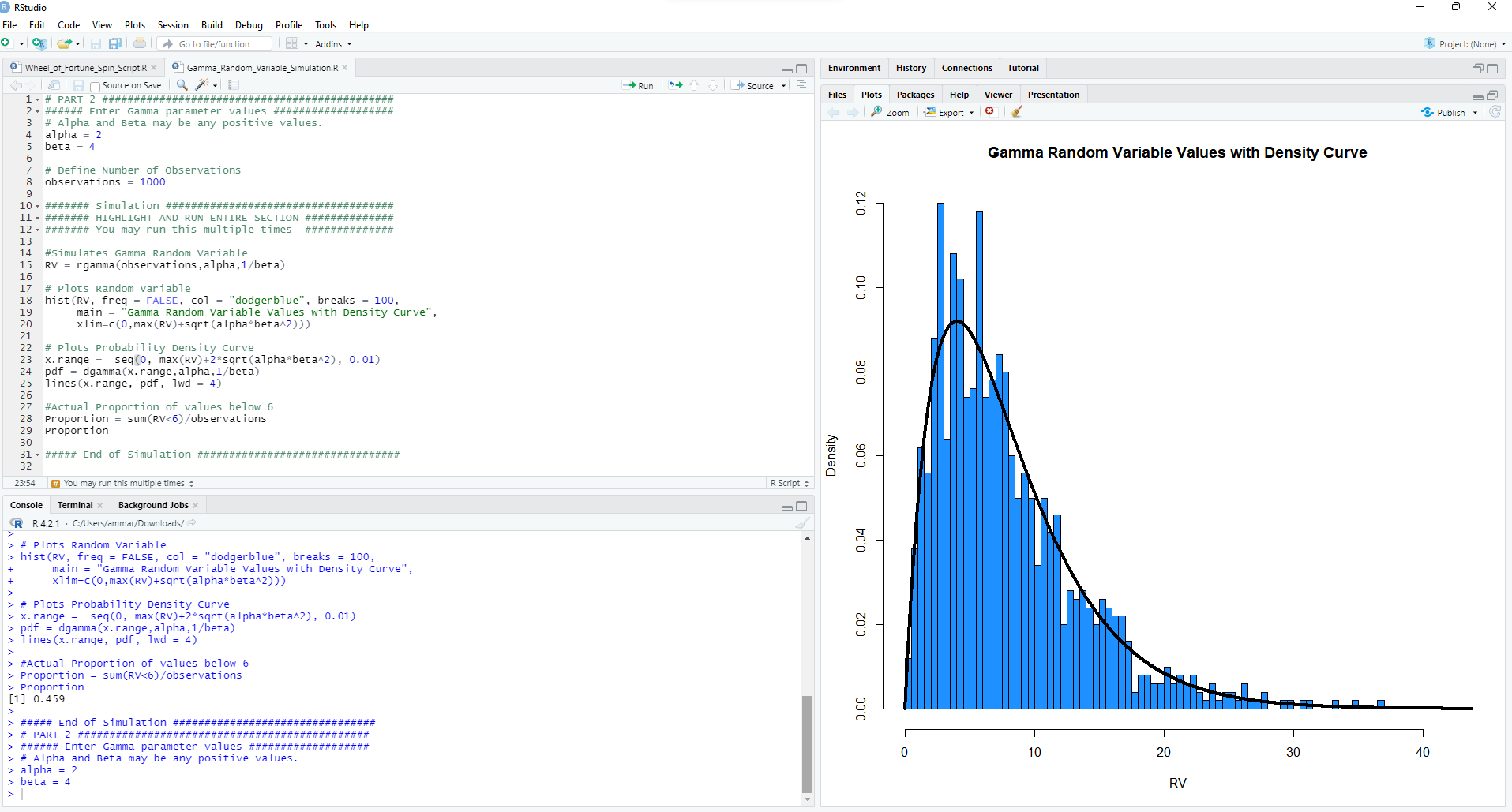The width and height of the screenshot is (1512, 812).
Task: Close the Terminal tab
Action: (100, 506)
